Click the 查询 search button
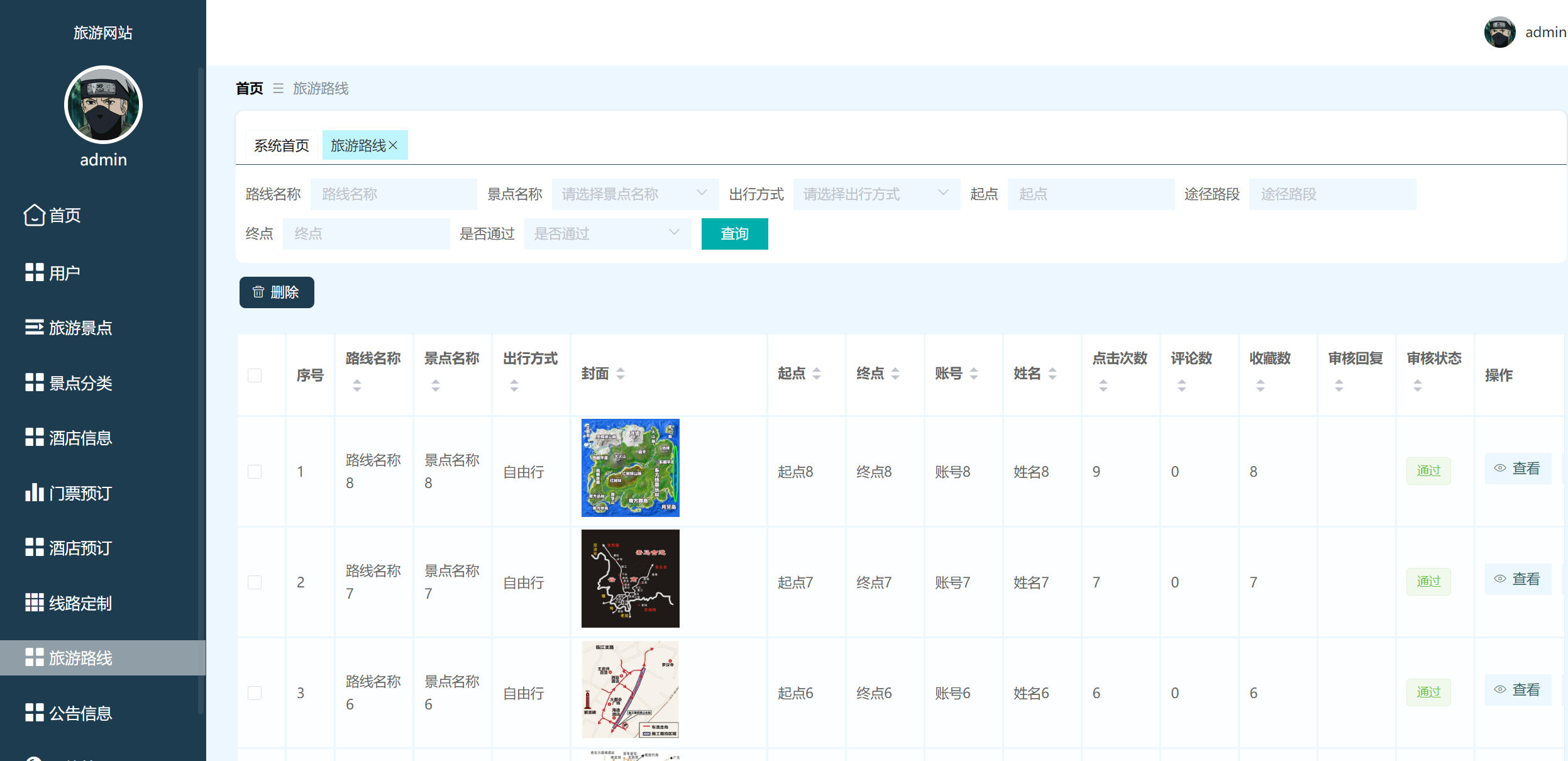The image size is (1568, 761). pyautogui.click(x=734, y=234)
